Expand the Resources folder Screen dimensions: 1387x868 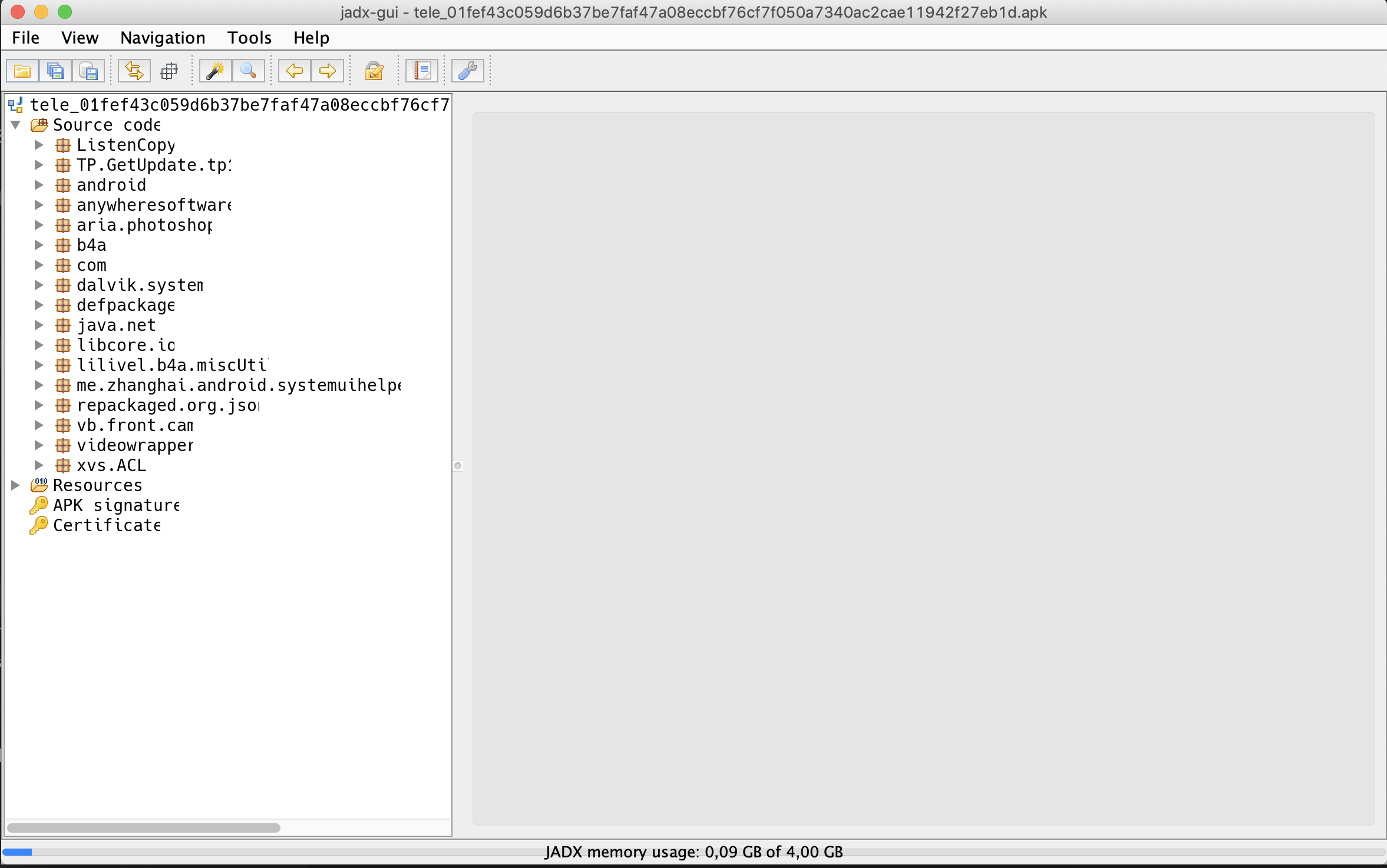[x=16, y=485]
